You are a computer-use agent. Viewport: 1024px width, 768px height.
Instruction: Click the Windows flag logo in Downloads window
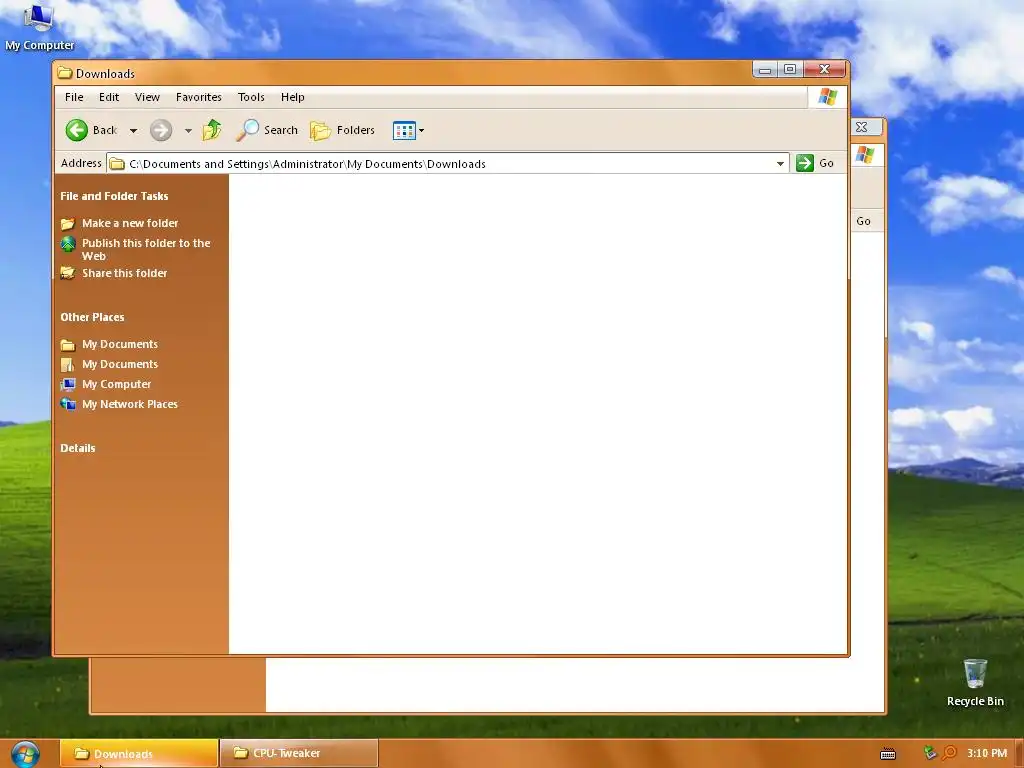[x=827, y=97]
